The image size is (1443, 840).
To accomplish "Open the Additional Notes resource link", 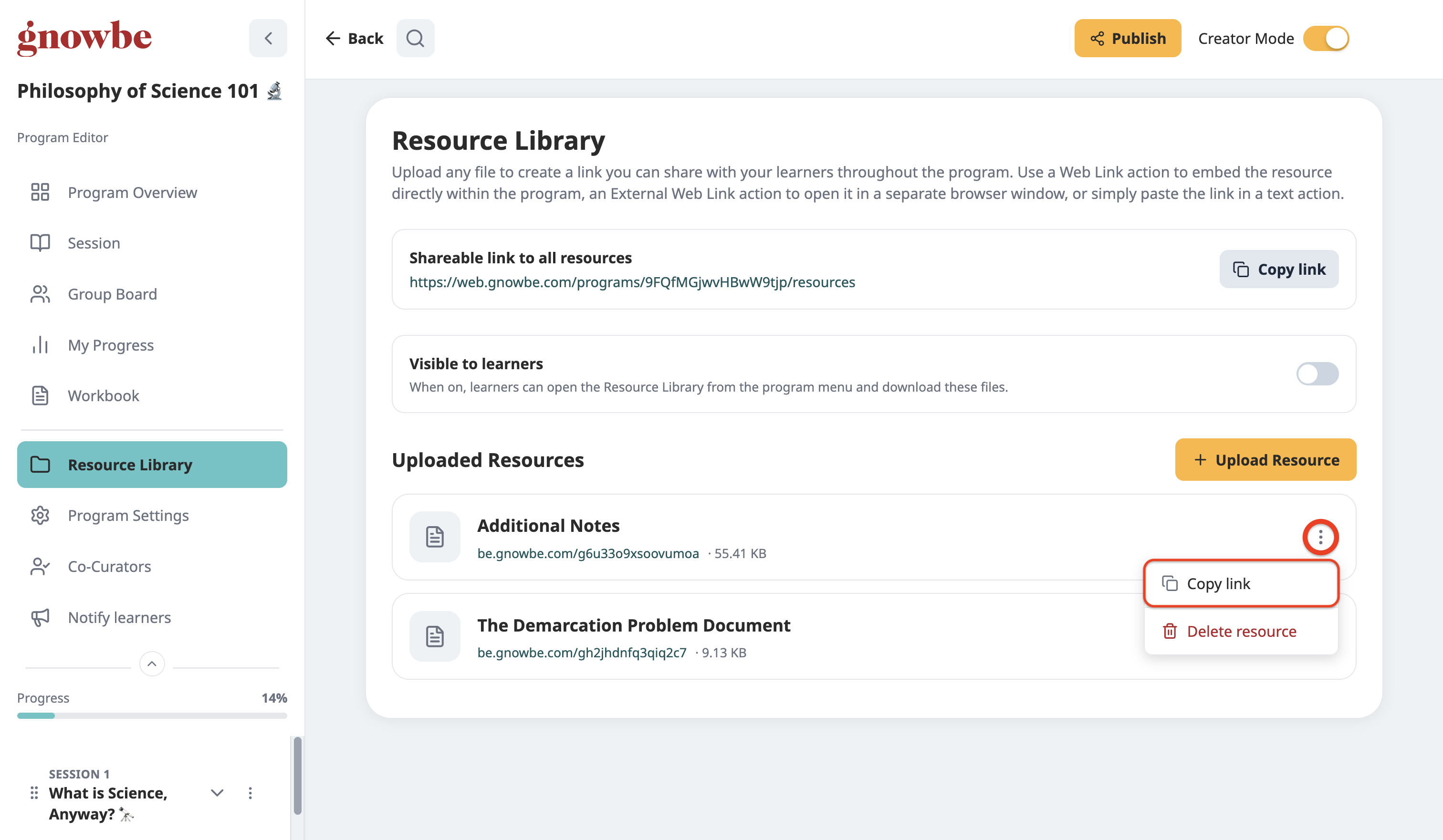I will 588,553.
